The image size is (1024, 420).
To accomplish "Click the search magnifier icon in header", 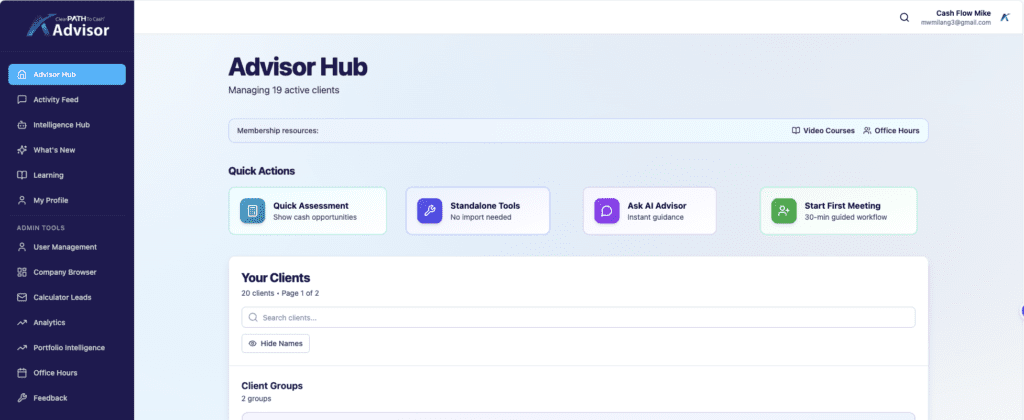I will click(905, 17).
